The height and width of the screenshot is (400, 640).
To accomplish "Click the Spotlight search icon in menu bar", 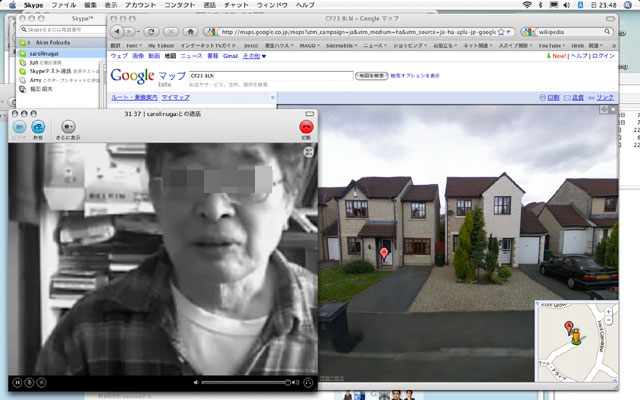I will [x=628, y=5].
